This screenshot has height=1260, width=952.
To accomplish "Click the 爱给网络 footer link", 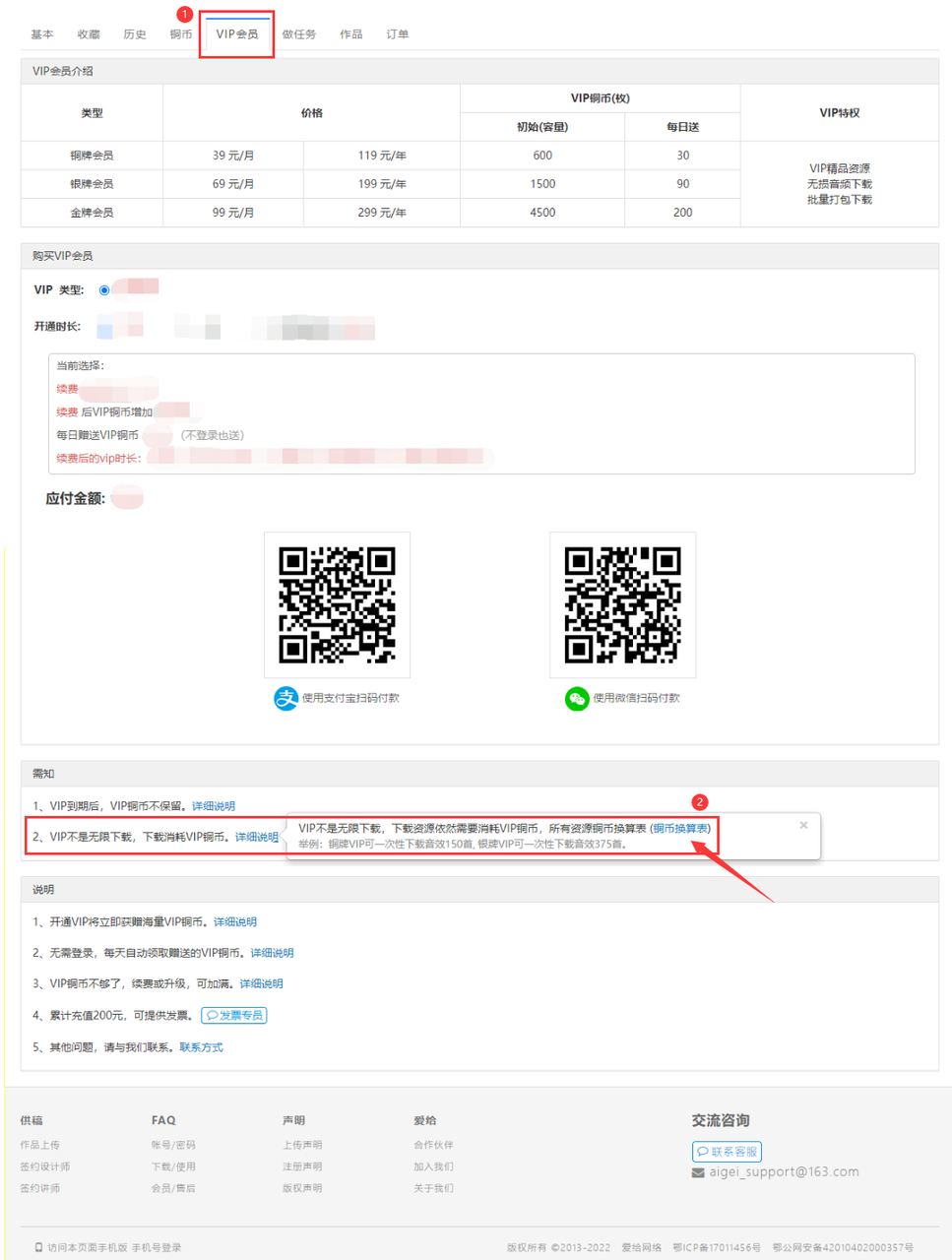I will point(642,1247).
